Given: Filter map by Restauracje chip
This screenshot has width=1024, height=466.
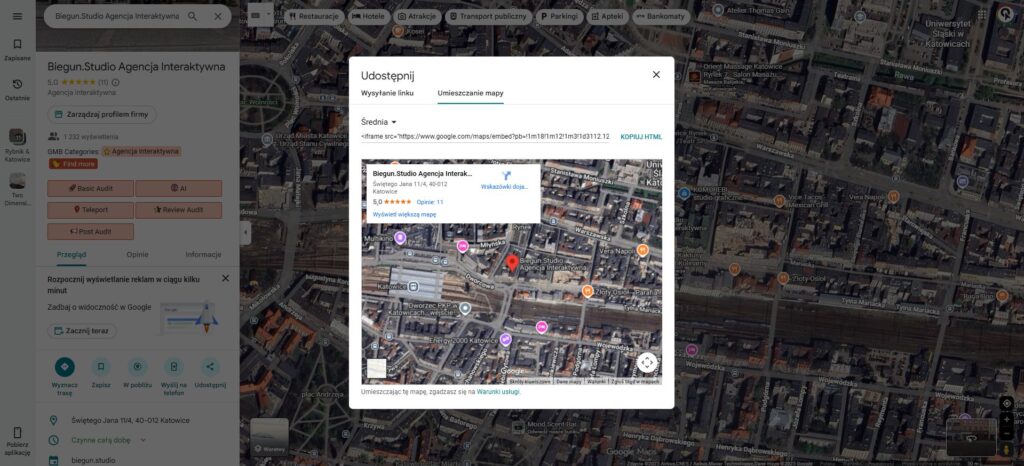Looking at the screenshot, I should [314, 16].
